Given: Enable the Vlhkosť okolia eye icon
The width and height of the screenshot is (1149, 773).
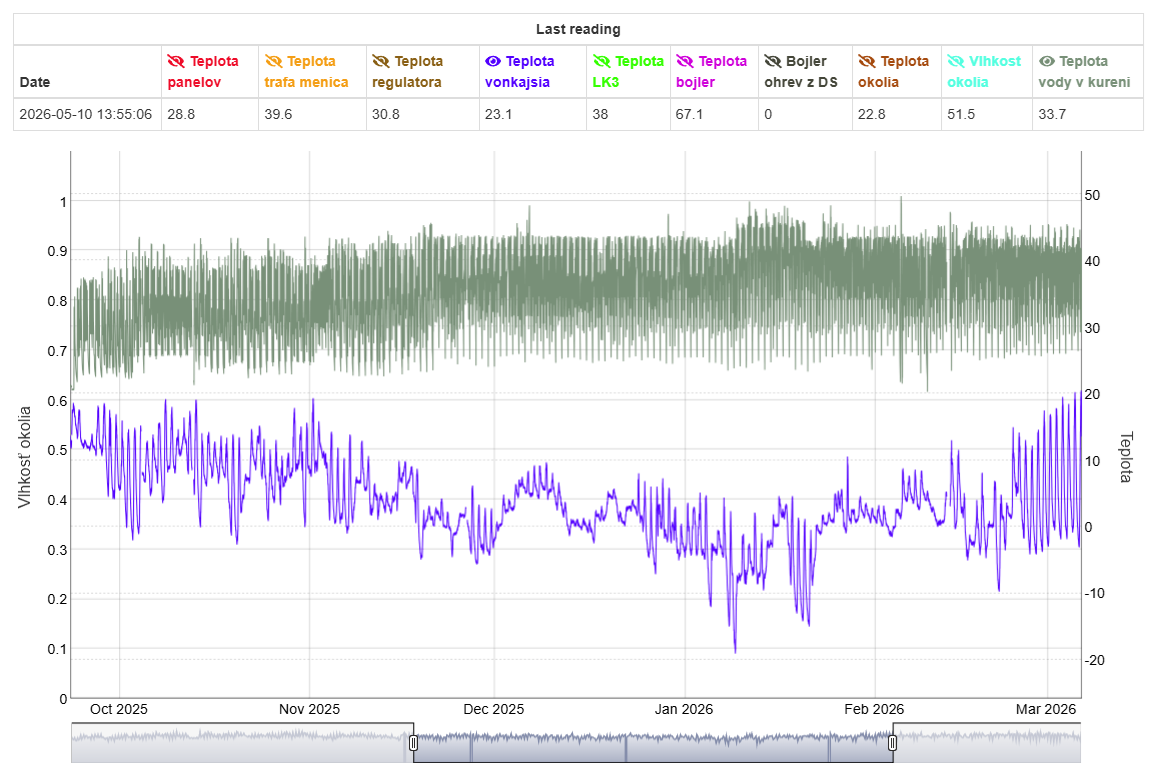Looking at the screenshot, I should (956, 62).
